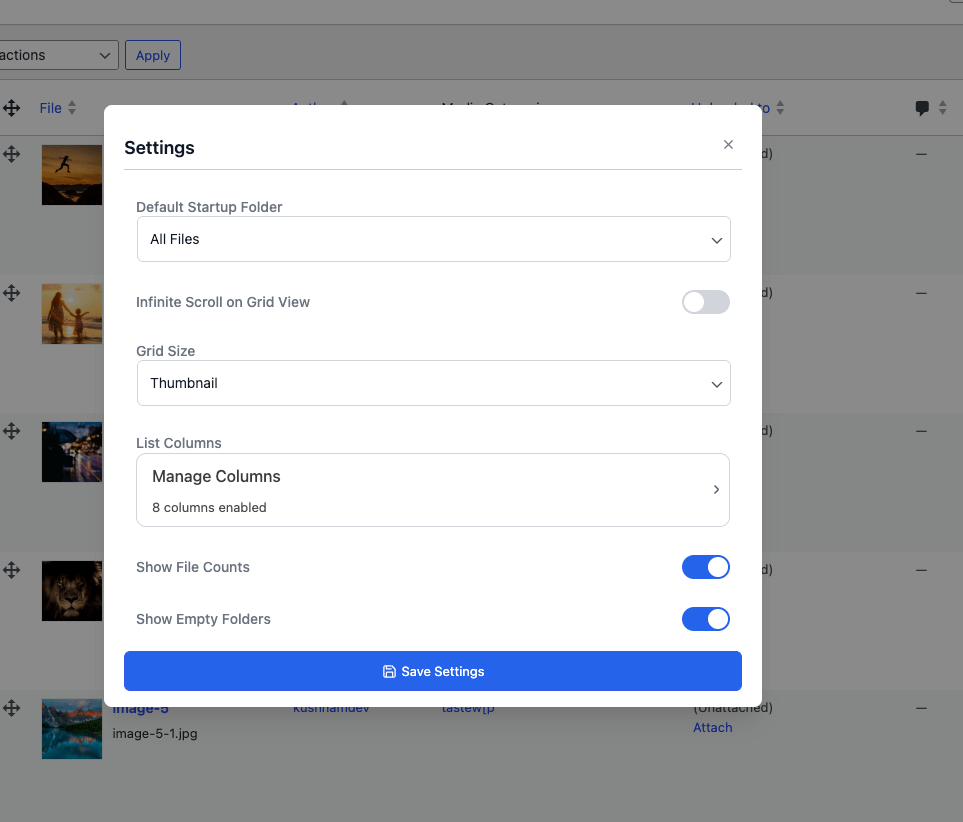The image size is (963, 822).
Task: Click the move icon in table header
Action: pos(12,108)
